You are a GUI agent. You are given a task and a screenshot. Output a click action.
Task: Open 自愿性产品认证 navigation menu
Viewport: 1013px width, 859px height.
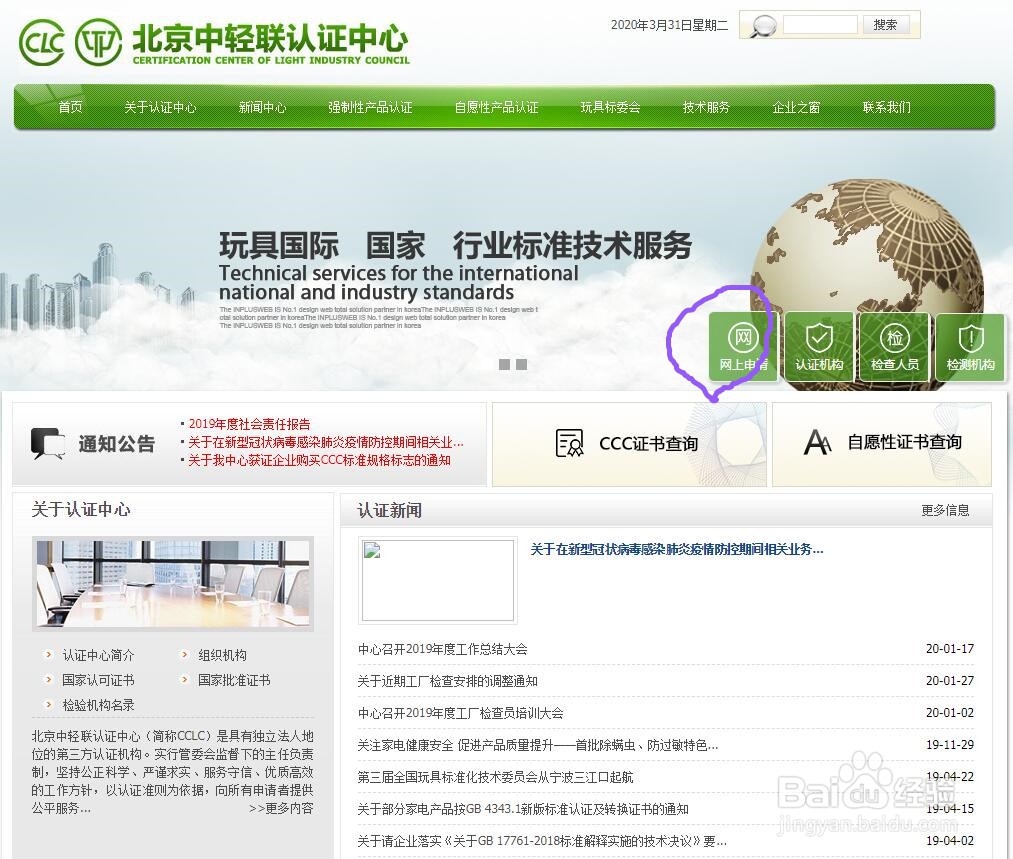[x=496, y=107]
